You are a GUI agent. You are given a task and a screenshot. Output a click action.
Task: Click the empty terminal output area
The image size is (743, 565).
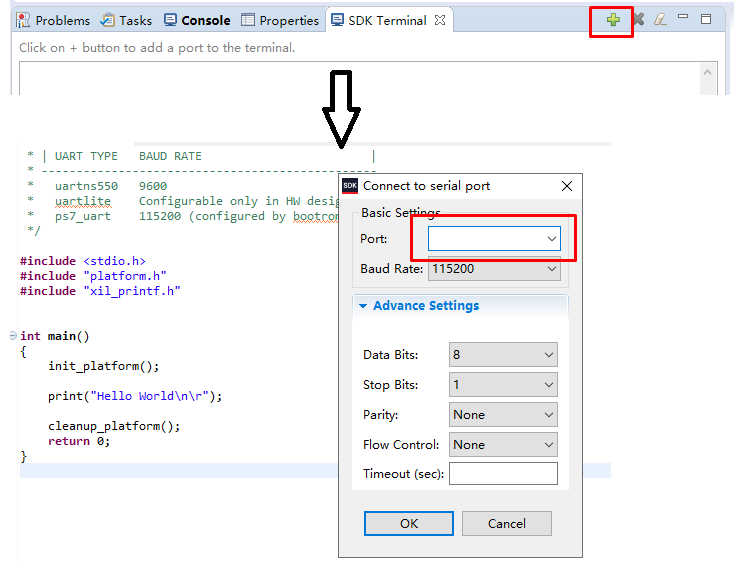[359, 79]
